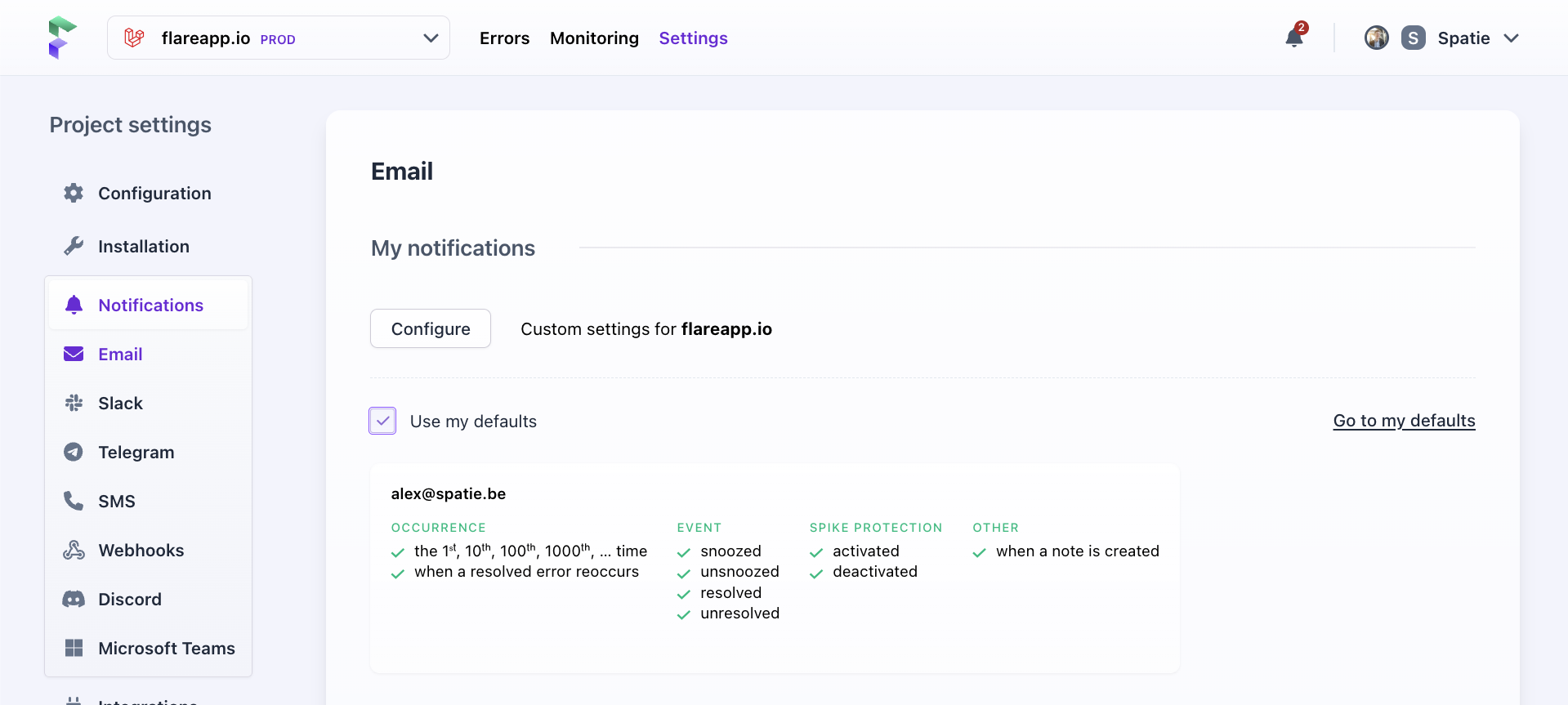Click the Slack logo icon
This screenshot has height=705, width=1568.
(x=74, y=403)
